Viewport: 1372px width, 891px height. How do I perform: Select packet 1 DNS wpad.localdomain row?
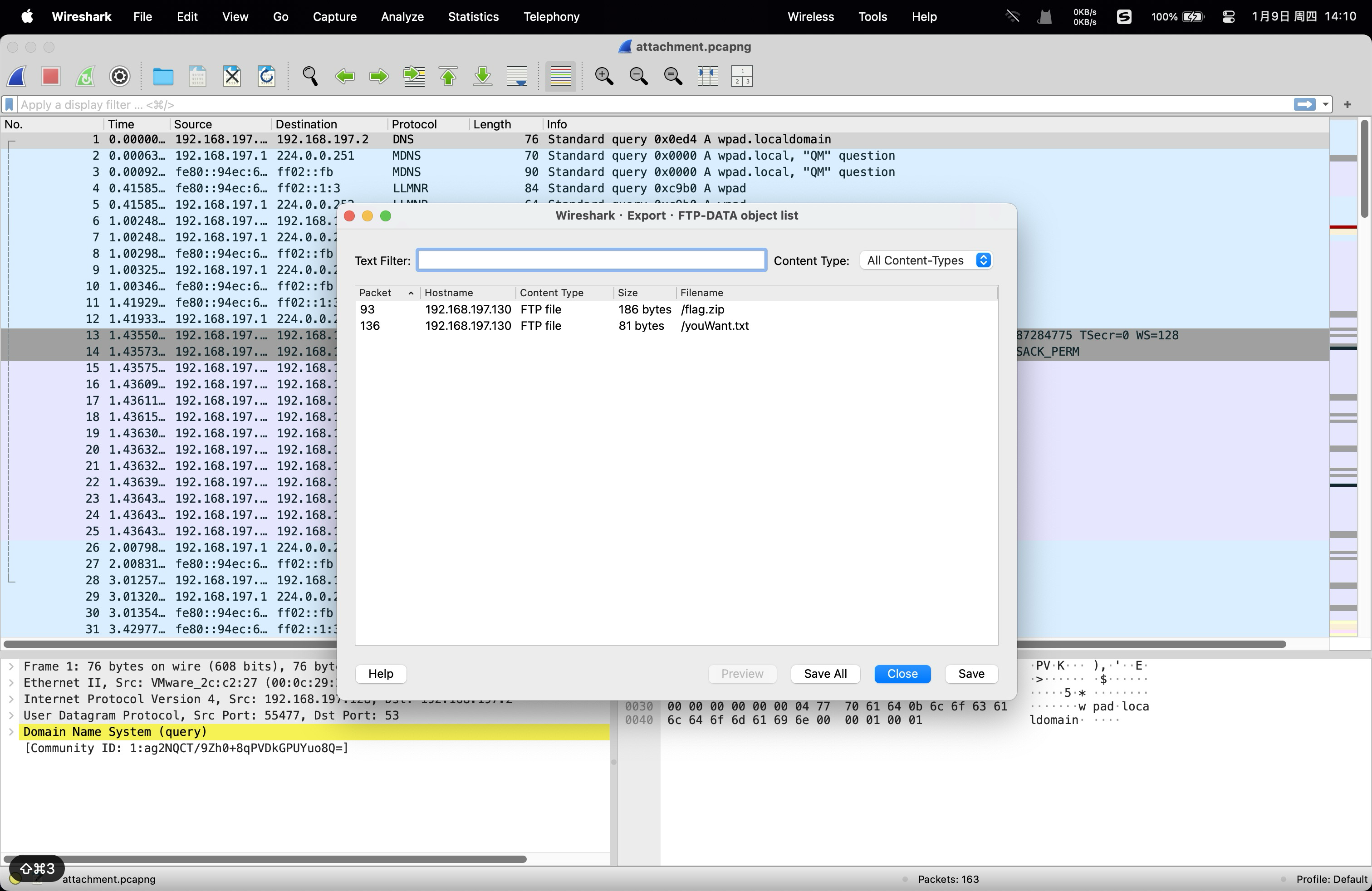(665, 139)
